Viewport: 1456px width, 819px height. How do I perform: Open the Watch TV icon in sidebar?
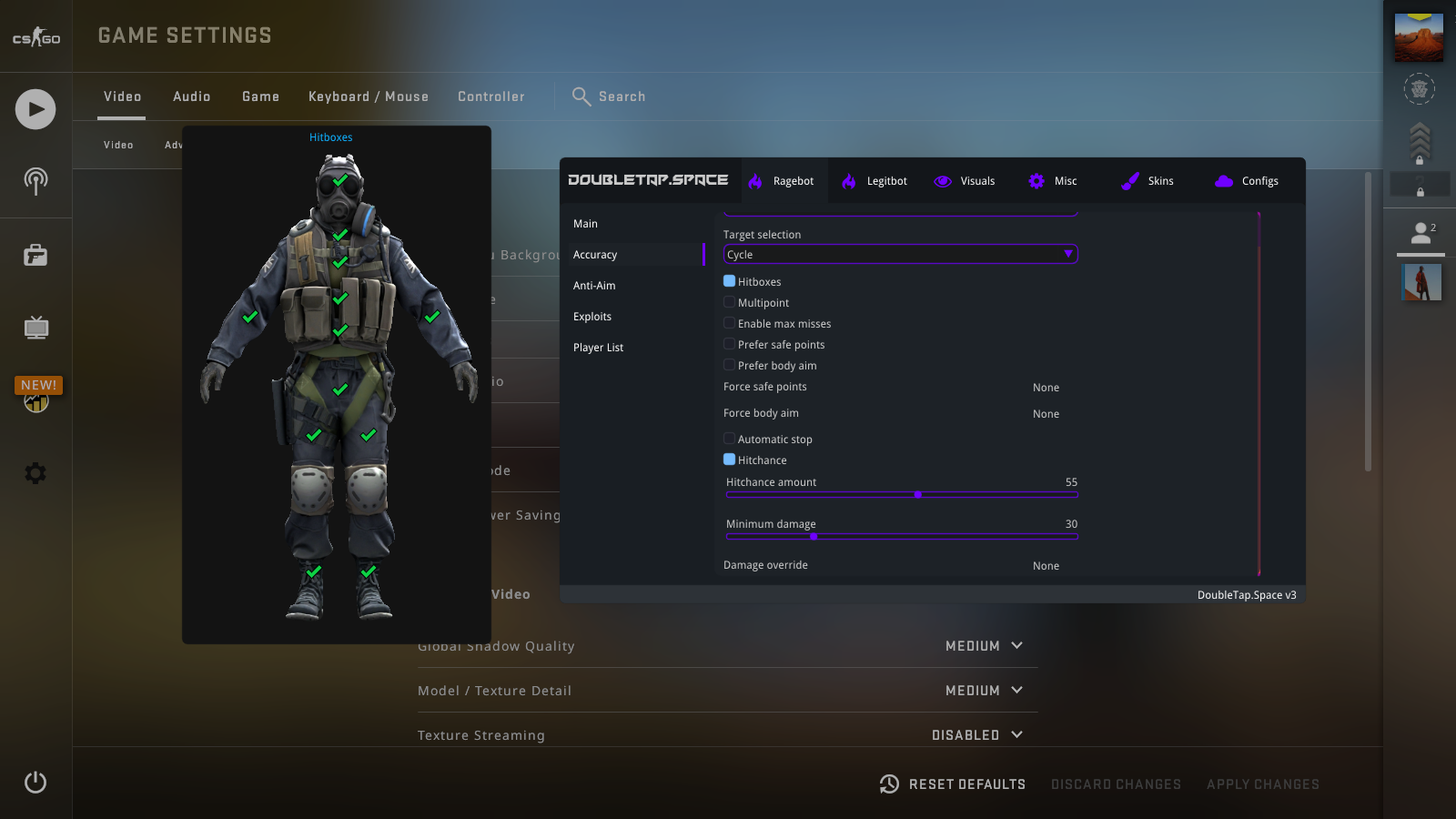[35, 327]
